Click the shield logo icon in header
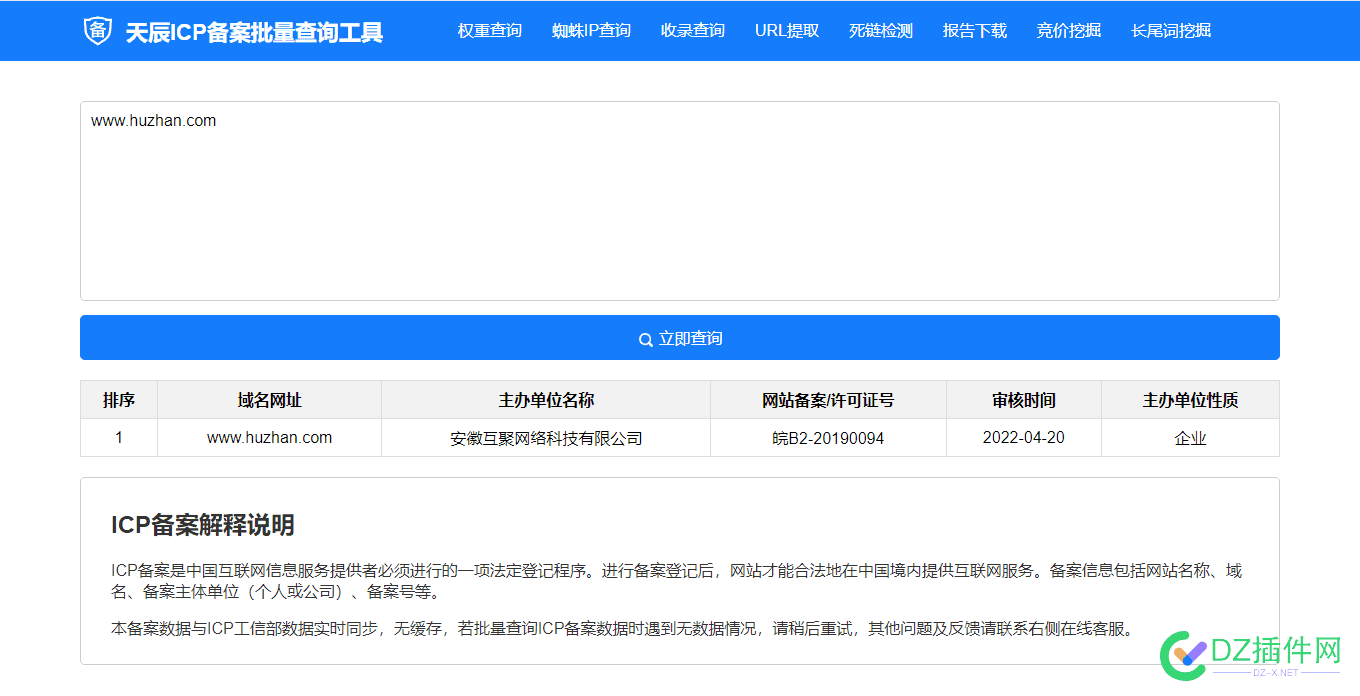This screenshot has width=1360, height=696. (97, 31)
